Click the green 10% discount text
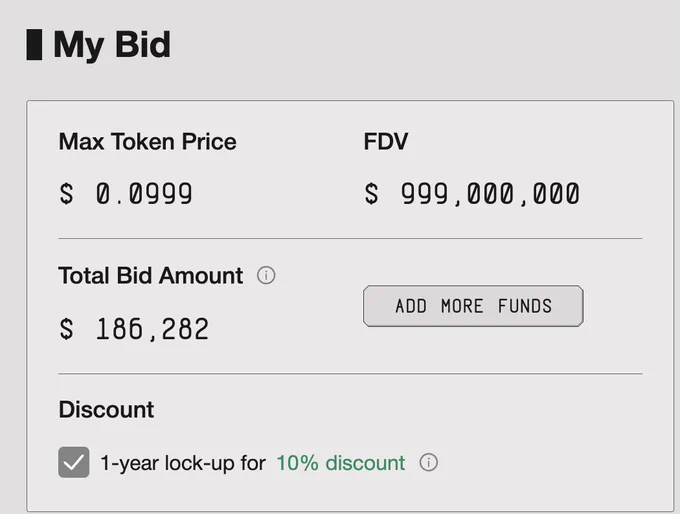Image resolution: width=680 pixels, height=514 pixels. pyautogui.click(x=341, y=463)
